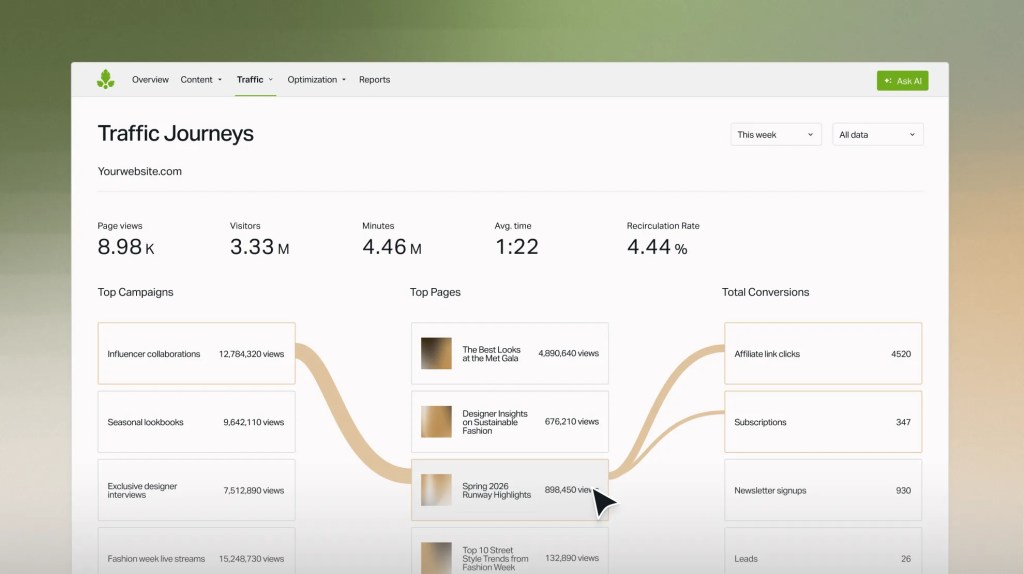
Task: Click the Page views 8.98 K metric
Action: click(x=126, y=240)
